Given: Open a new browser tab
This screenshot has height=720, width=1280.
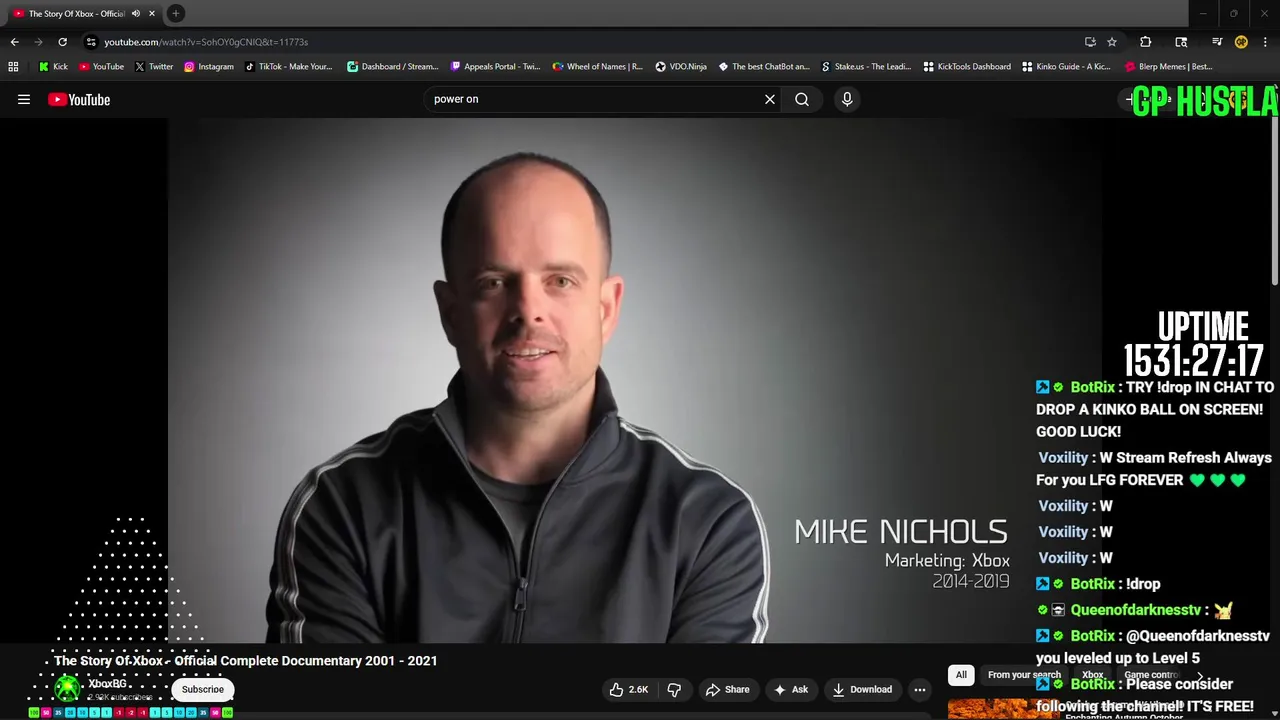Looking at the screenshot, I should 176,14.
